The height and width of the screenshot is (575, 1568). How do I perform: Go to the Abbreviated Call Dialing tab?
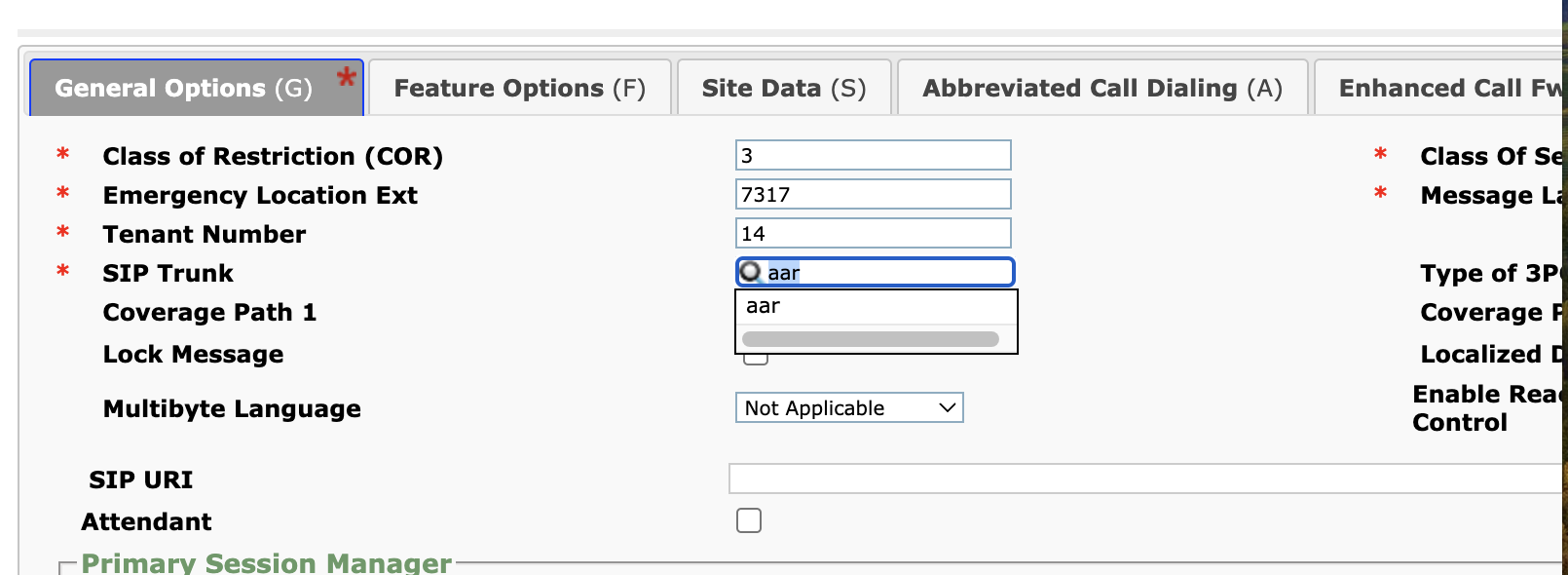coord(1101,89)
